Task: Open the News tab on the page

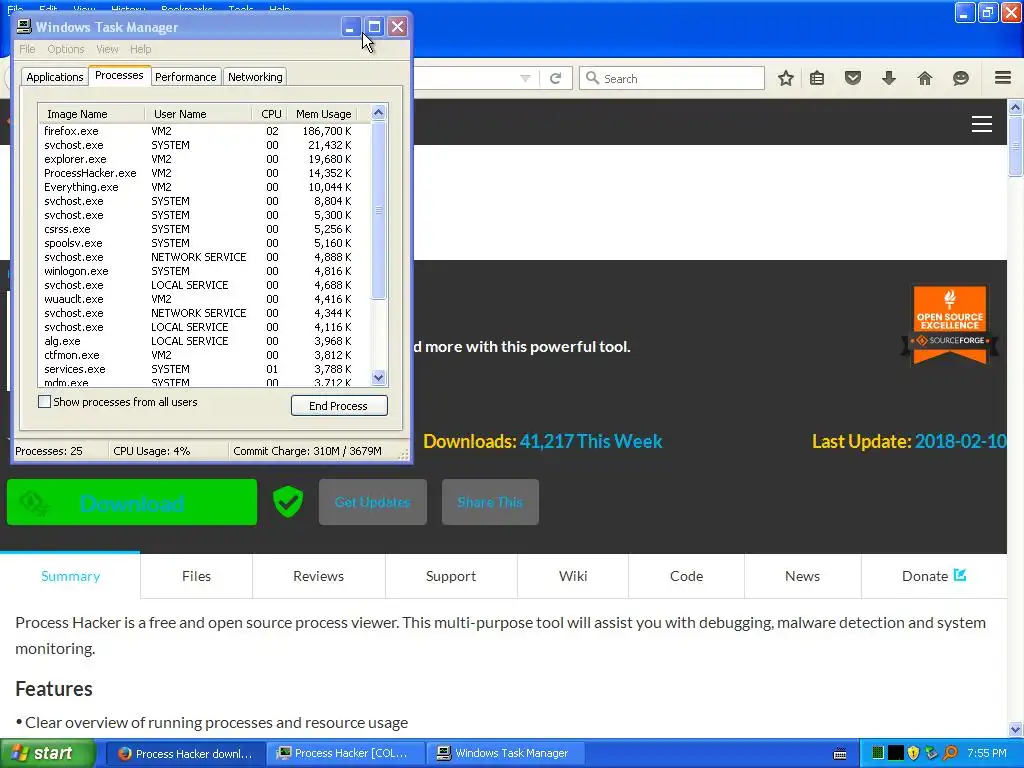Action: pyautogui.click(x=803, y=576)
